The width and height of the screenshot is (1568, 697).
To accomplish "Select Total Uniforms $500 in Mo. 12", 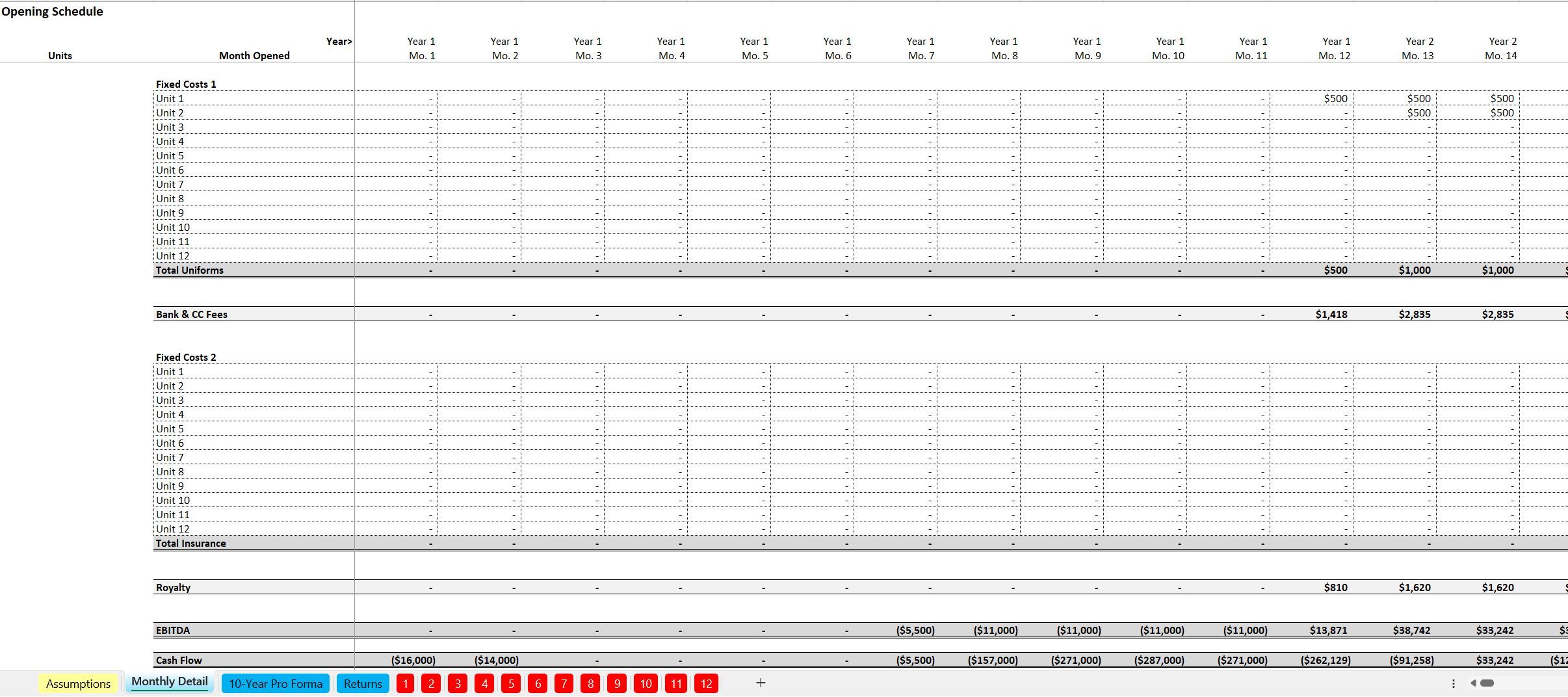I will point(1336,270).
